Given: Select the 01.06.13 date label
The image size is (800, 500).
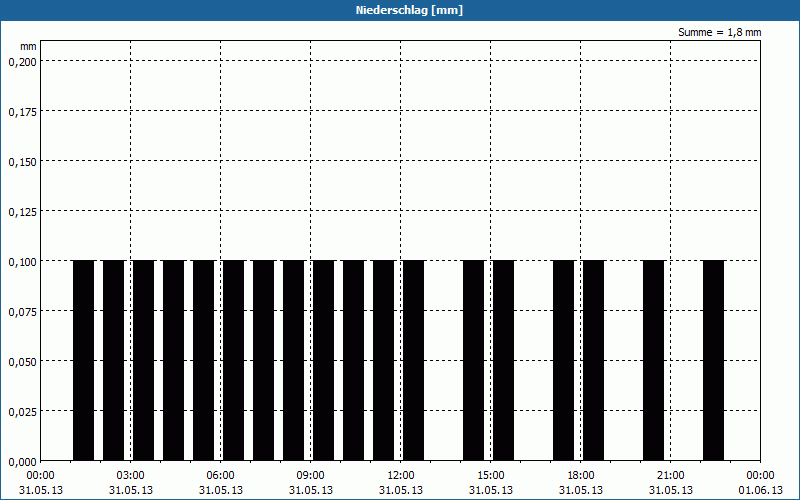Looking at the screenshot, I should tap(760, 490).
